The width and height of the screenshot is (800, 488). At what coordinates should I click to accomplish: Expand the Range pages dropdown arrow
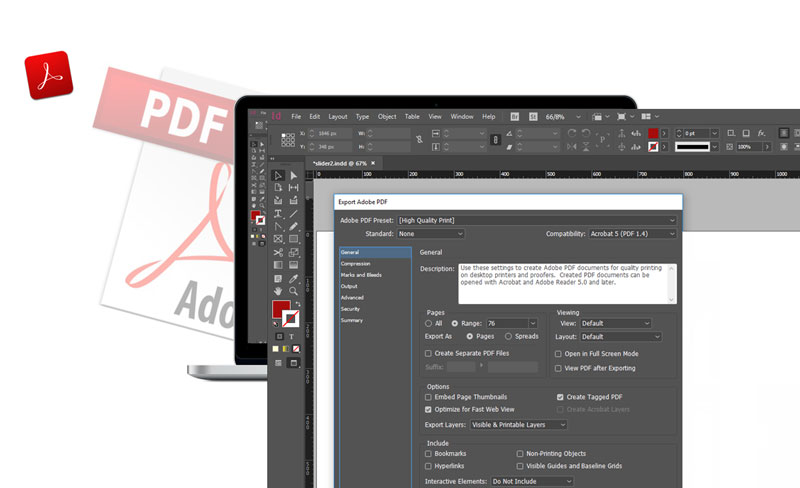click(533, 324)
